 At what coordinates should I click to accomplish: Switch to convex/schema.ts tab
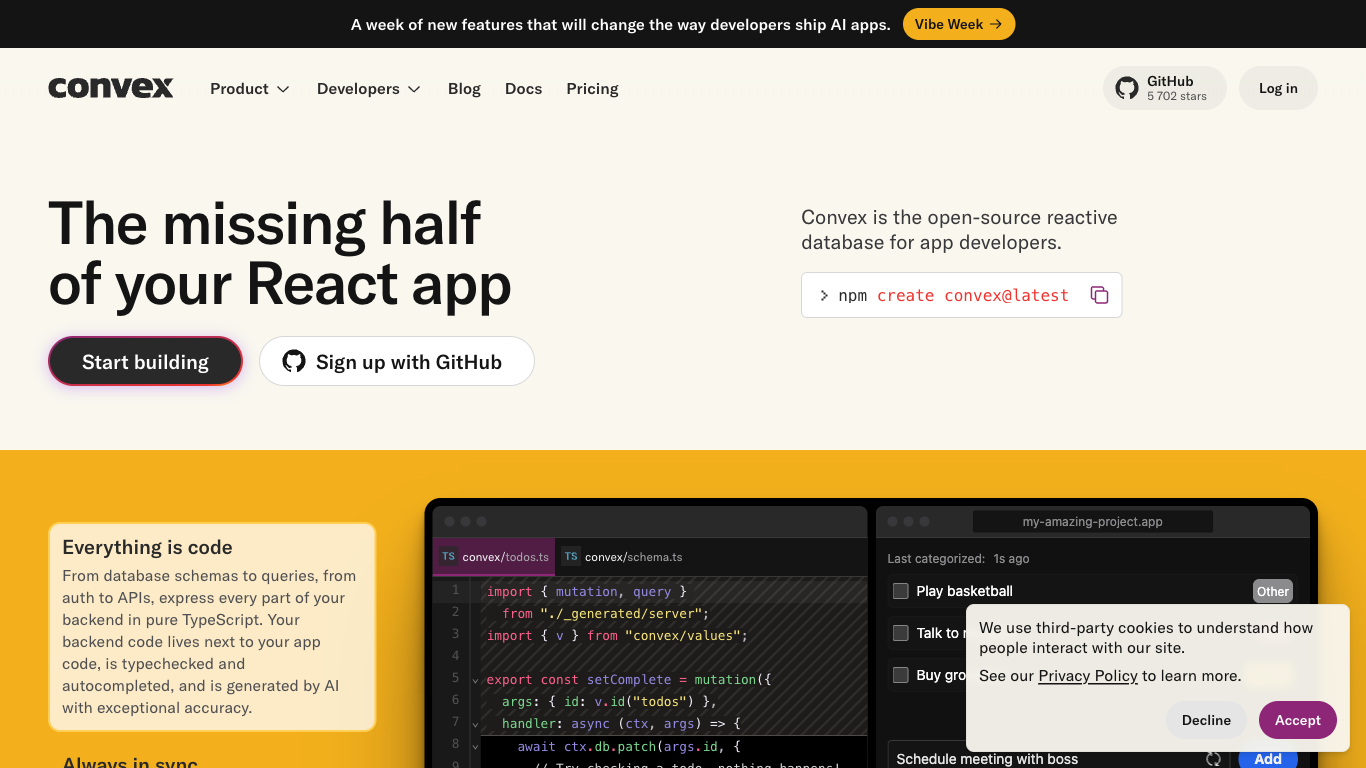[x=633, y=557]
